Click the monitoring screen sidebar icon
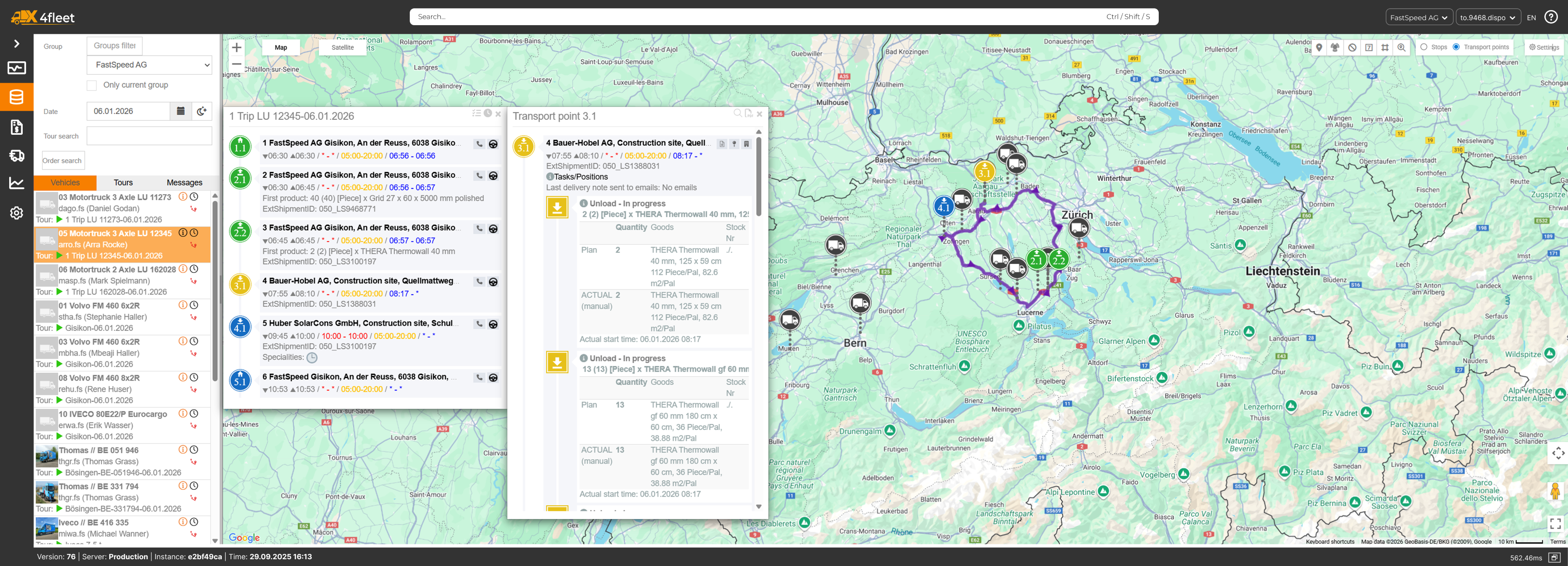Screen dimensions: 1568x566 tap(16, 68)
